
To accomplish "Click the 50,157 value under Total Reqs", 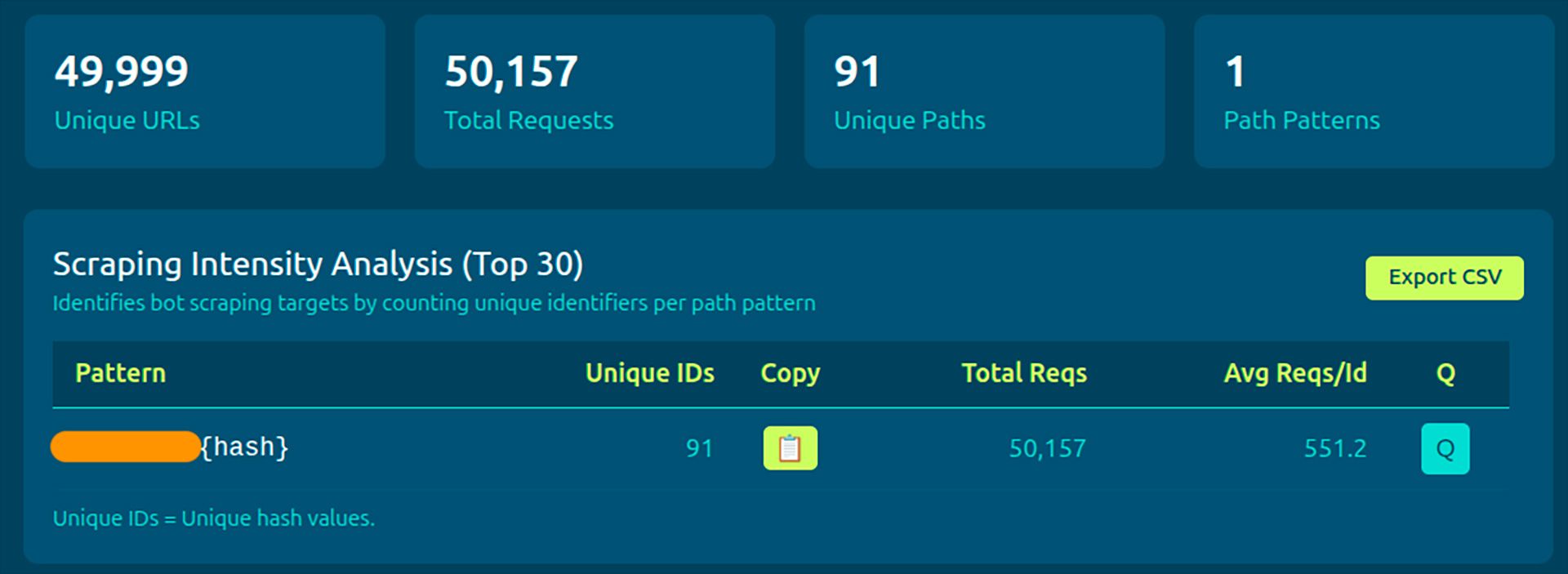I will (1047, 448).
